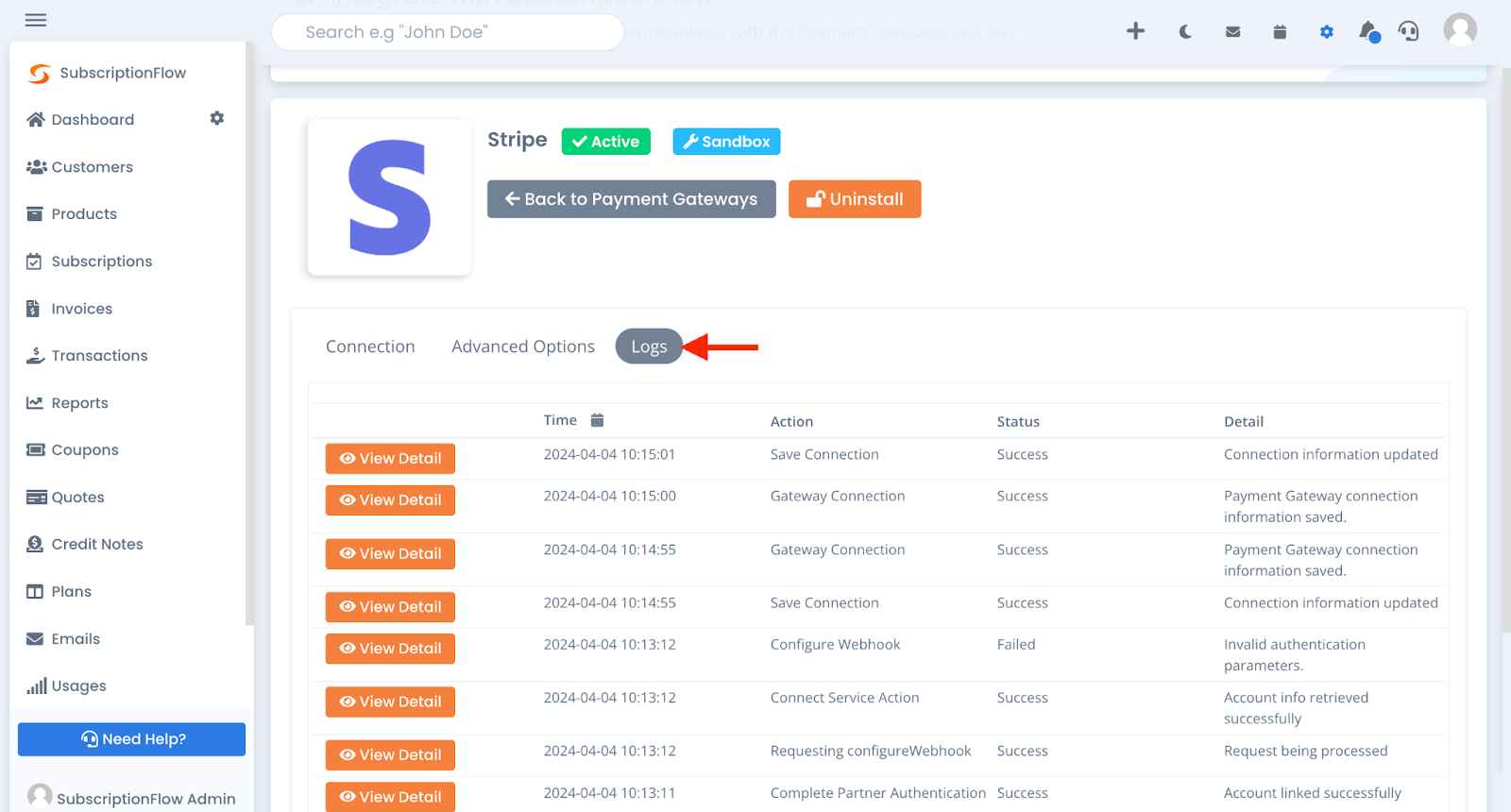View Detail for Connect Service Action log
1511x812 pixels.
click(x=390, y=702)
